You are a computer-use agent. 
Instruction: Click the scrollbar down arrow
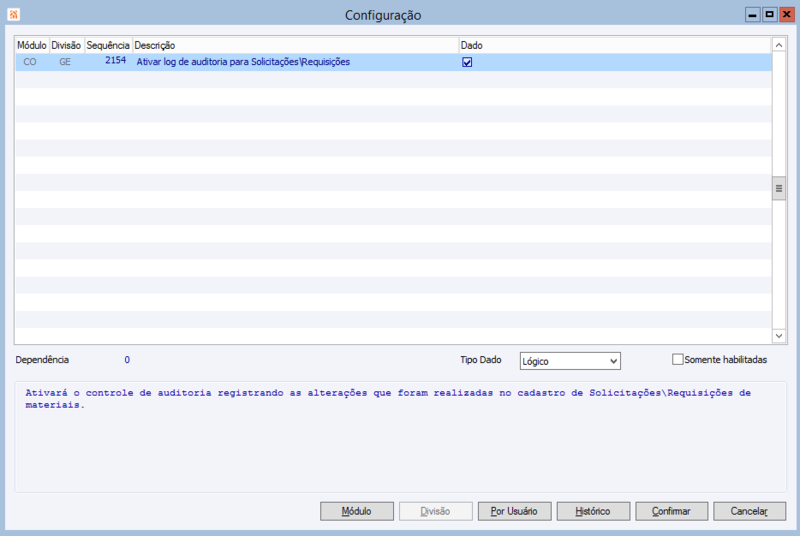tap(779, 336)
